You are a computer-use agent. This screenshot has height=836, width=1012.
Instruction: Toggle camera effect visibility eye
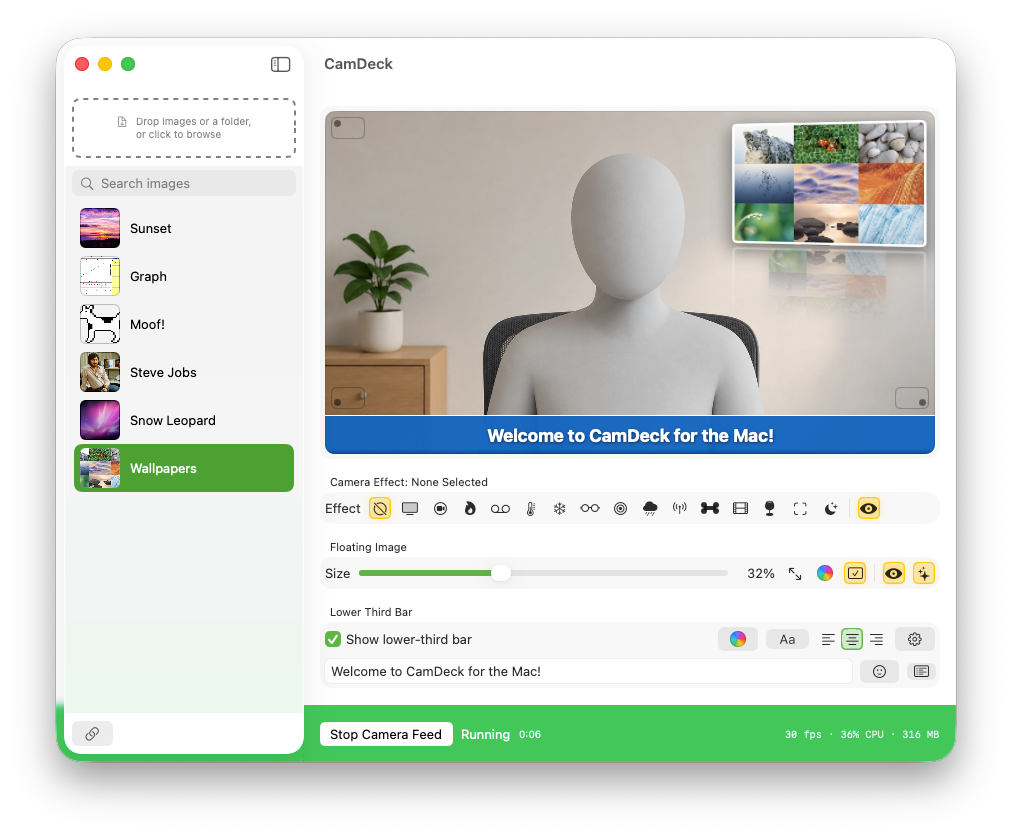[869, 509]
